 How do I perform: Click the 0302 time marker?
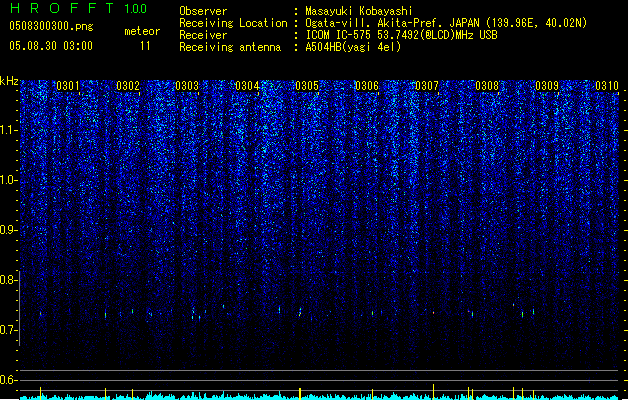coord(128,86)
